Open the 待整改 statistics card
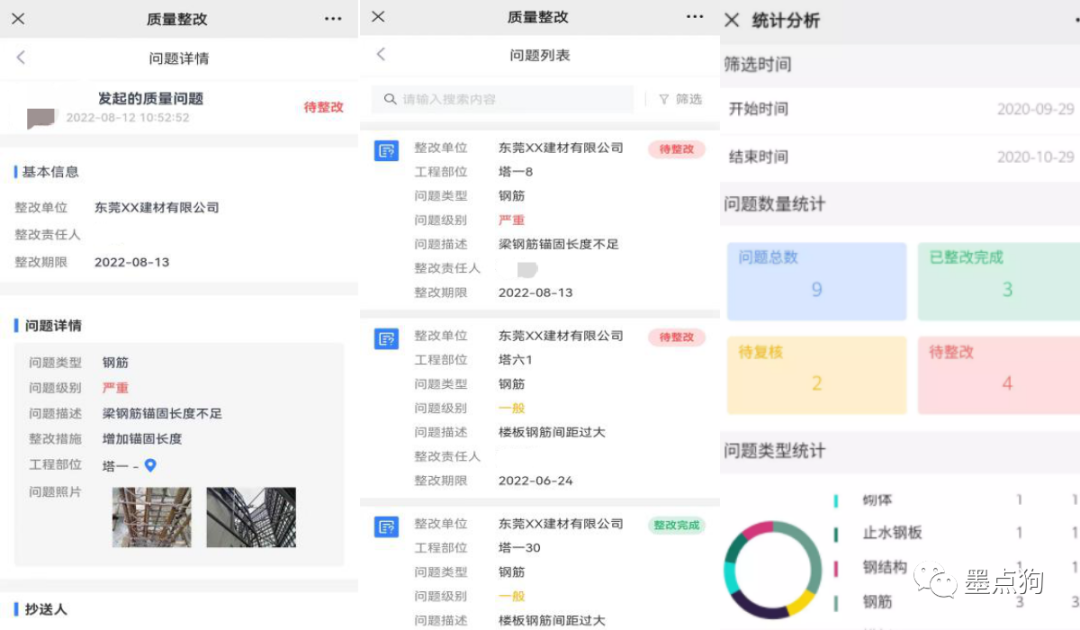This screenshot has width=1080, height=630. [1000, 375]
